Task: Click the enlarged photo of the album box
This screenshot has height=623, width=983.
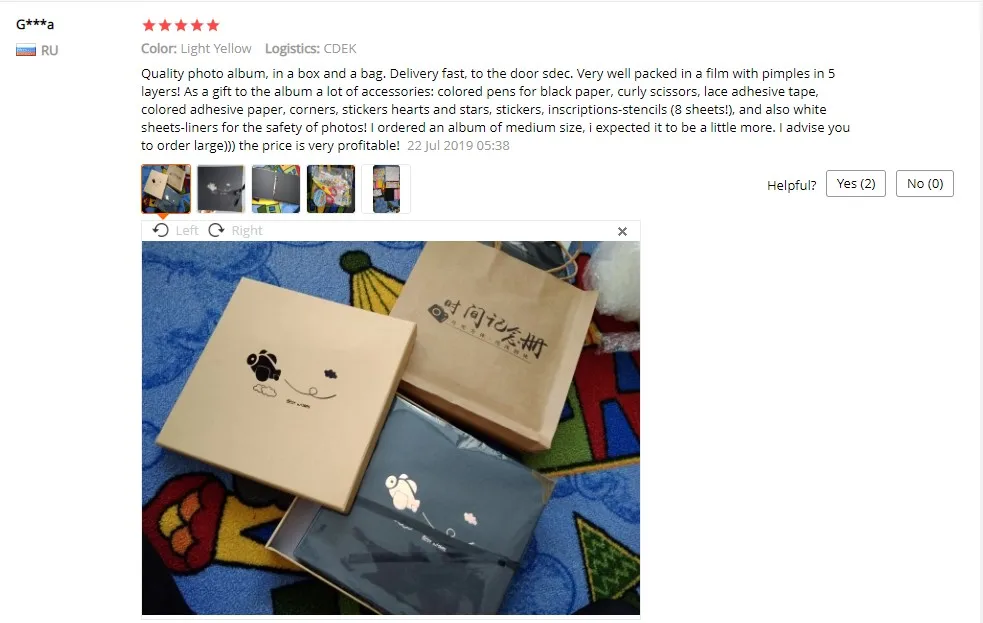Action: pyautogui.click(x=391, y=428)
